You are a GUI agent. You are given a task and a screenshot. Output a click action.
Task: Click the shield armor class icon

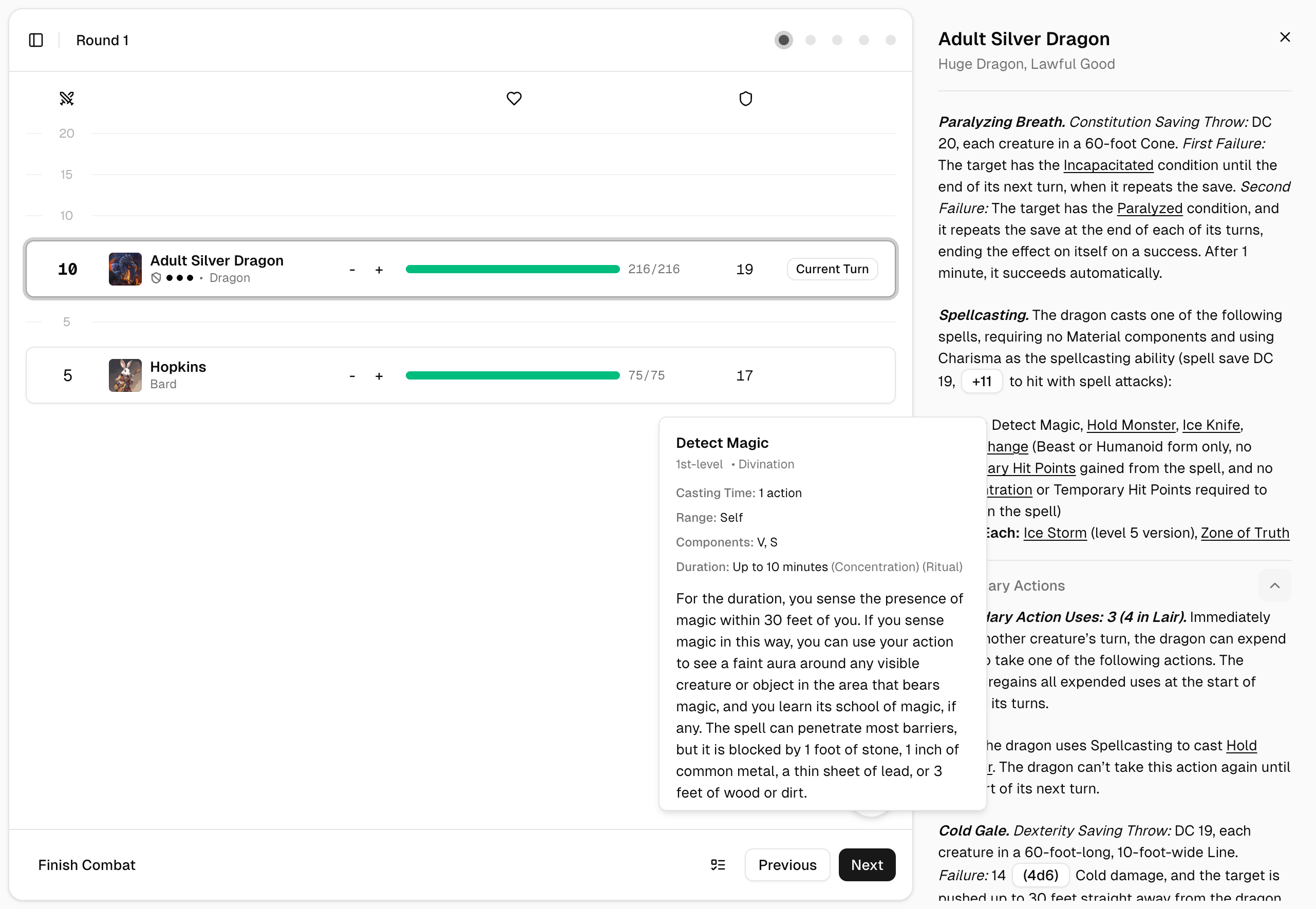coord(745,99)
